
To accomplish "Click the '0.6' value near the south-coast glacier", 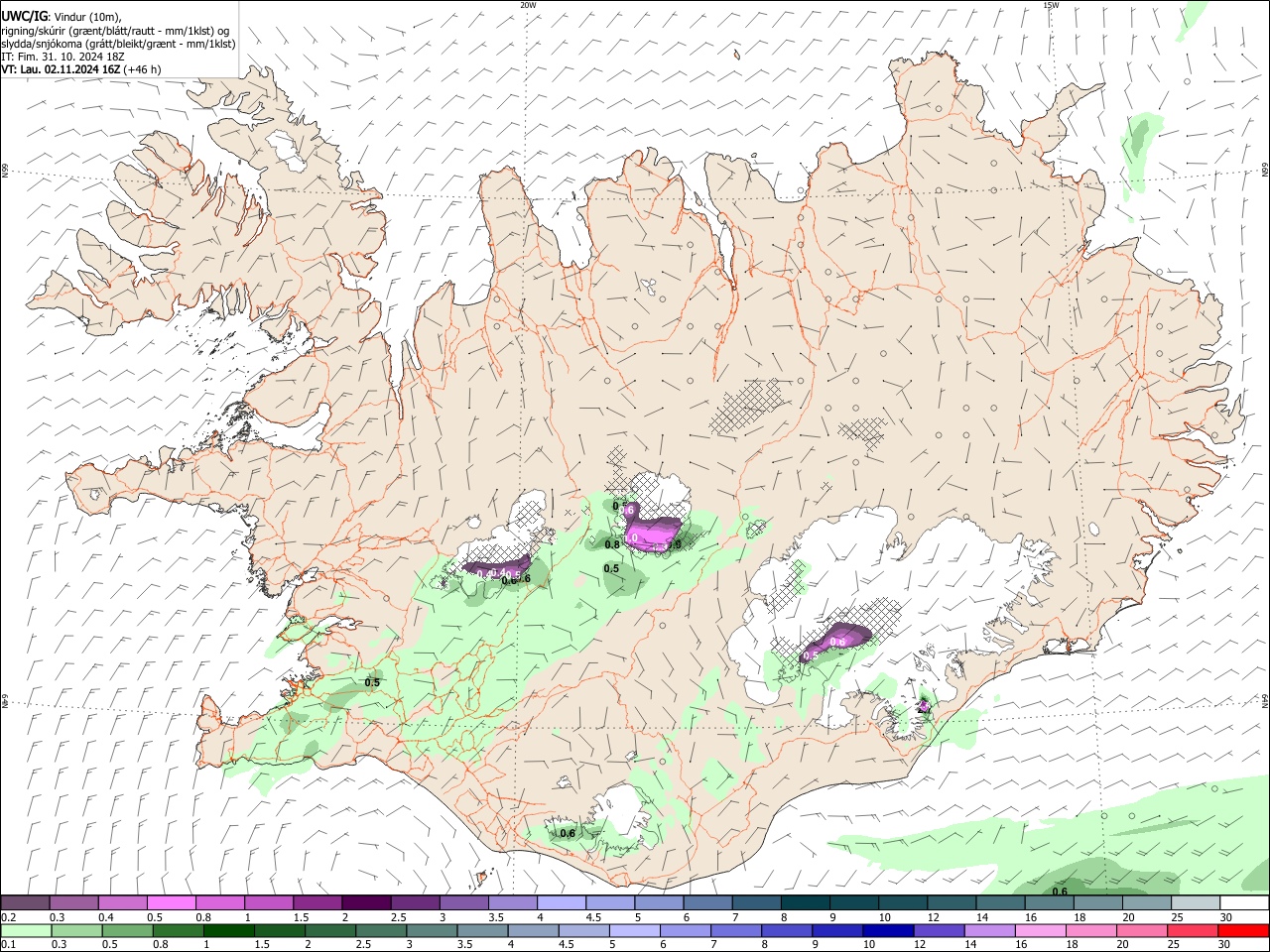I will click(x=568, y=833).
